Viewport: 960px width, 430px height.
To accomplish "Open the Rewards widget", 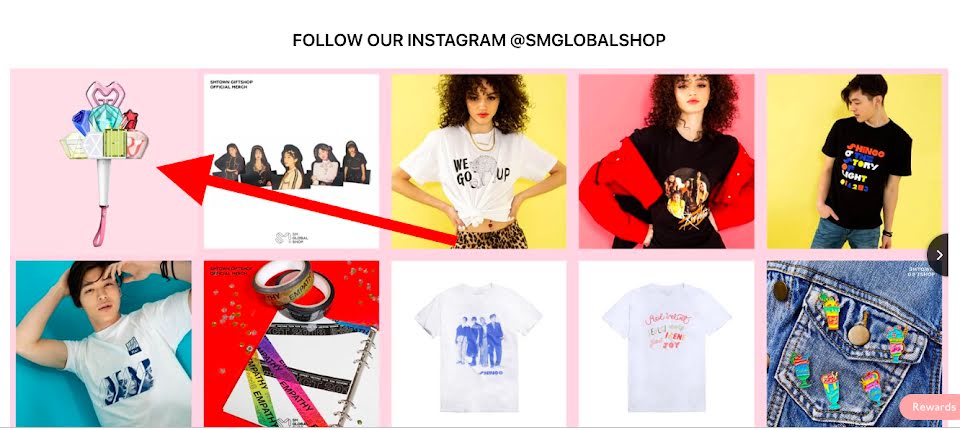I will (x=931, y=407).
